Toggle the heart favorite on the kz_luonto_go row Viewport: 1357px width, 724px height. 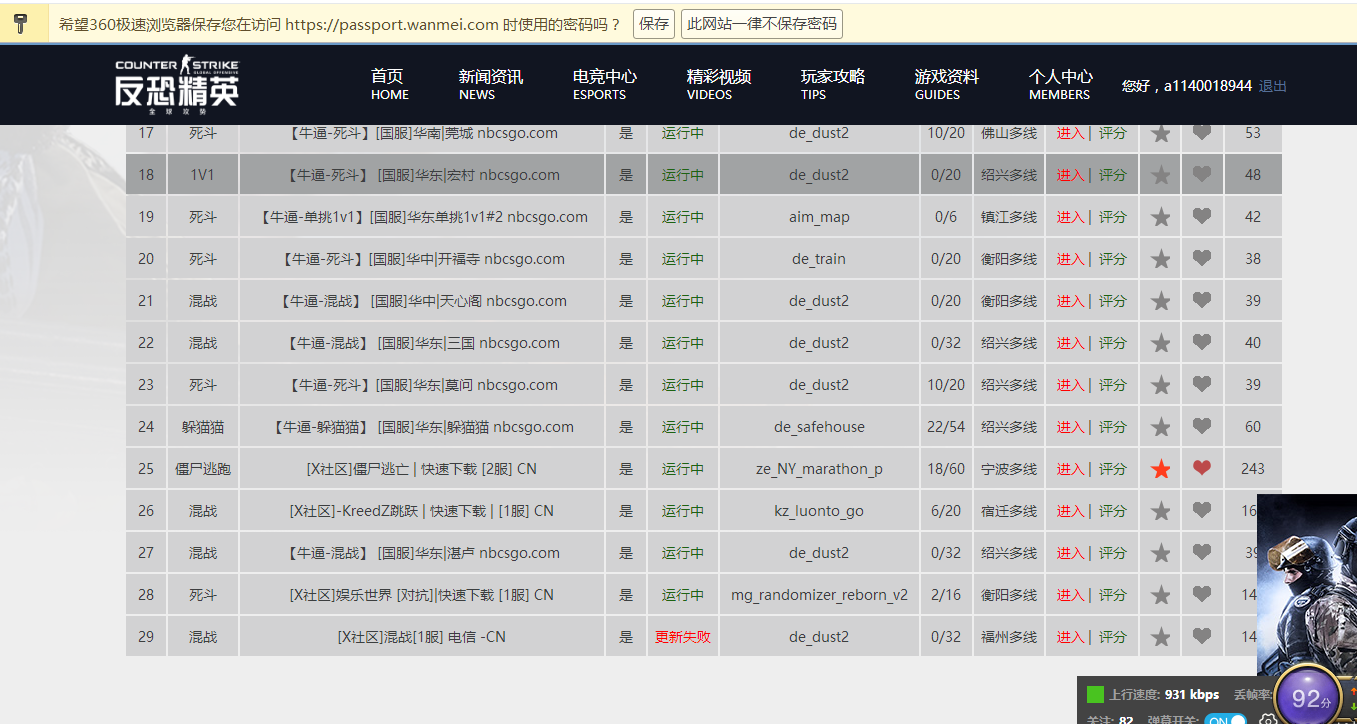[x=1201, y=510]
